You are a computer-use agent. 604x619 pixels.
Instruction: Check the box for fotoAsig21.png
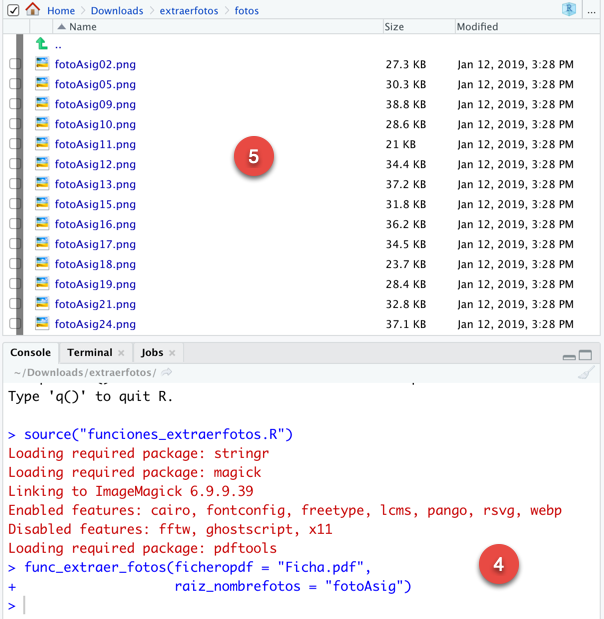click(15, 304)
